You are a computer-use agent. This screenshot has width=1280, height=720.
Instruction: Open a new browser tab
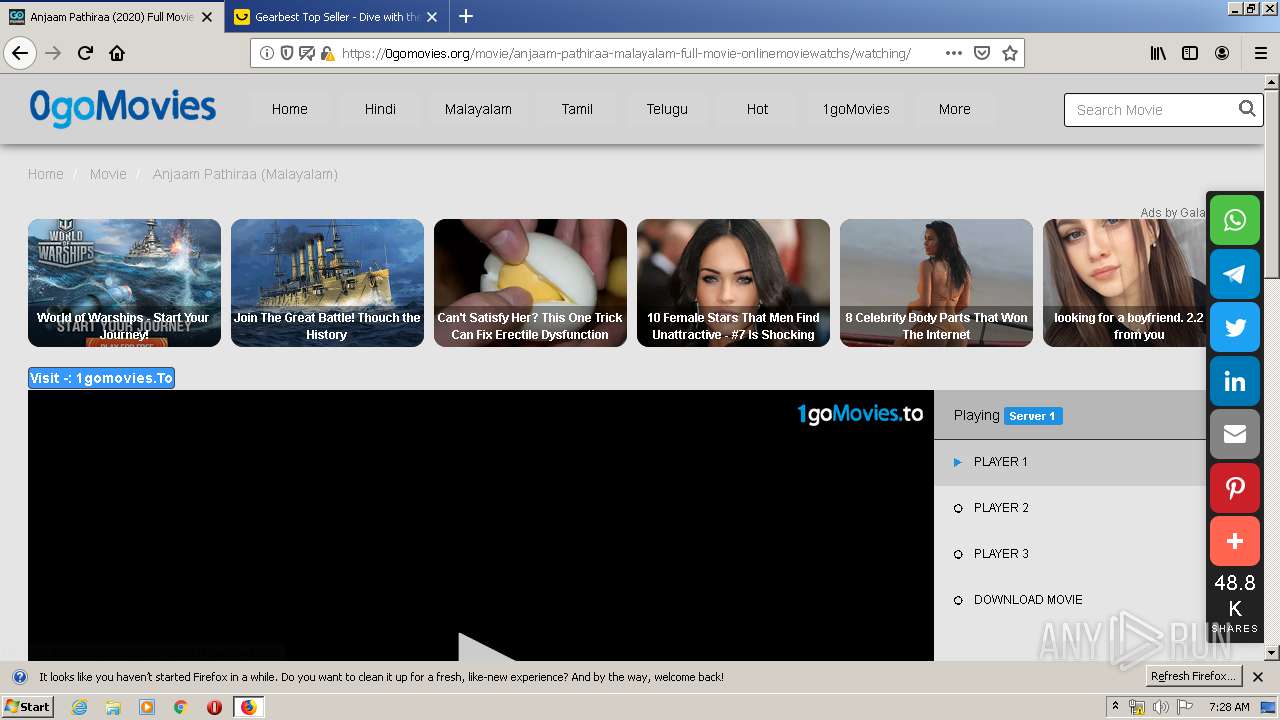pos(466,16)
